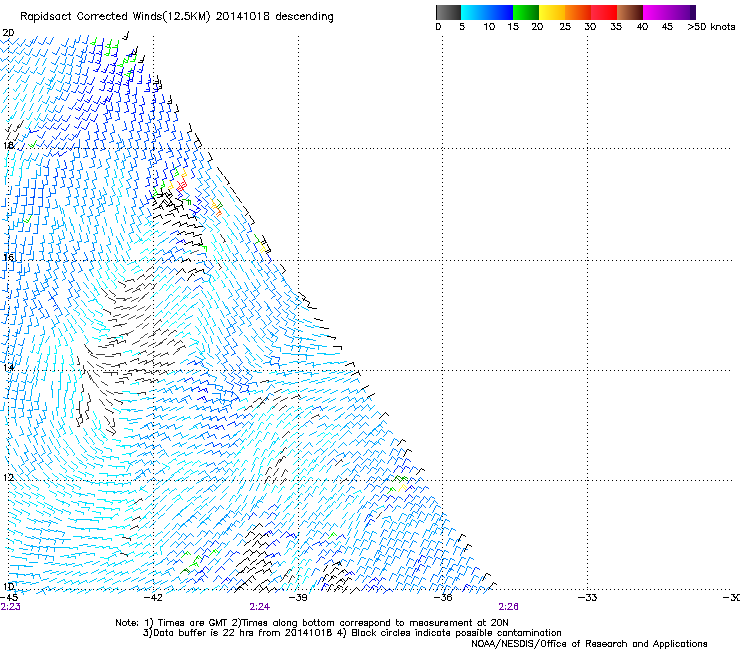The image size is (740, 650).
Task: Click latitude label 20 on the left axis
Action: 8,33
